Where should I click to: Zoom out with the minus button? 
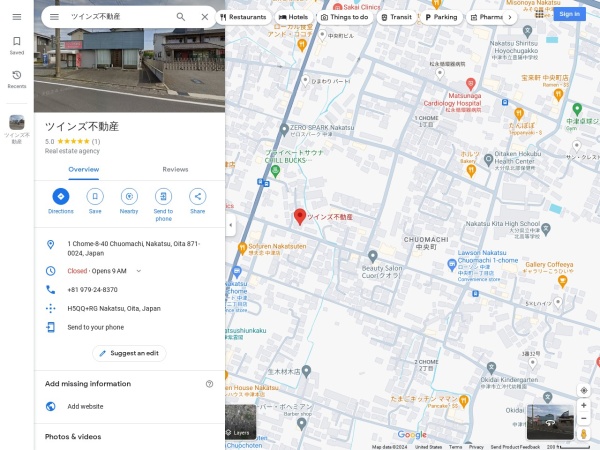(x=584, y=419)
